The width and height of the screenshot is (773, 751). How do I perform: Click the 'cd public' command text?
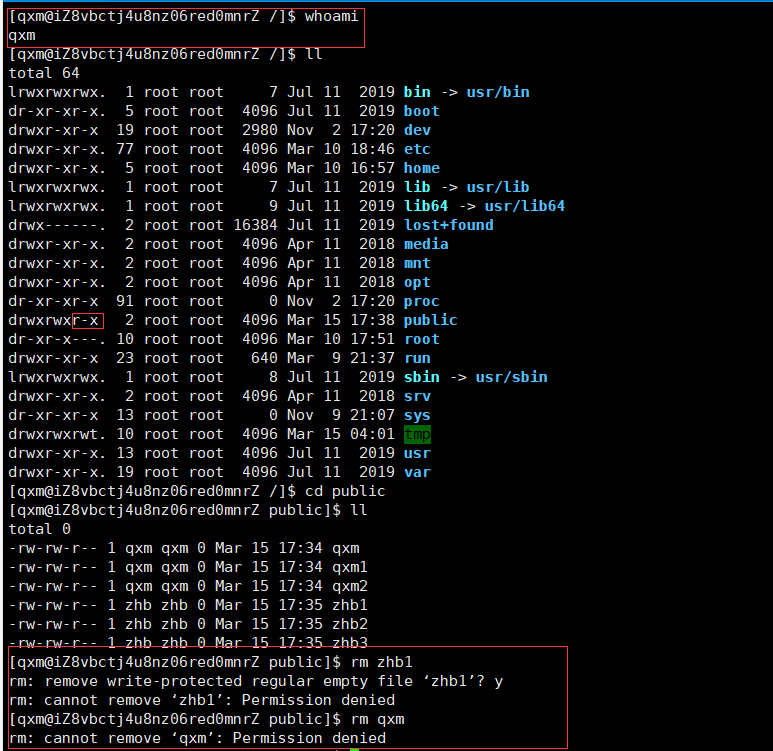(345, 492)
